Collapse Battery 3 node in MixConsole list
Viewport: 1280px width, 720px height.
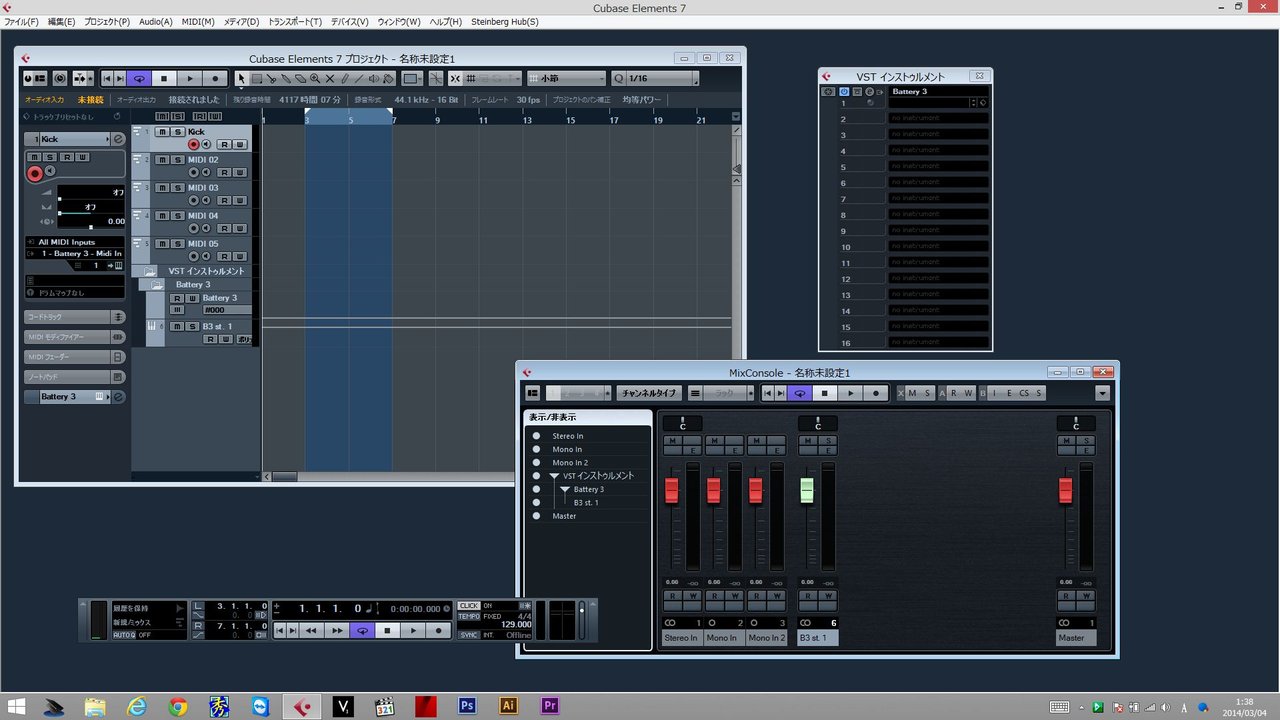click(565, 489)
